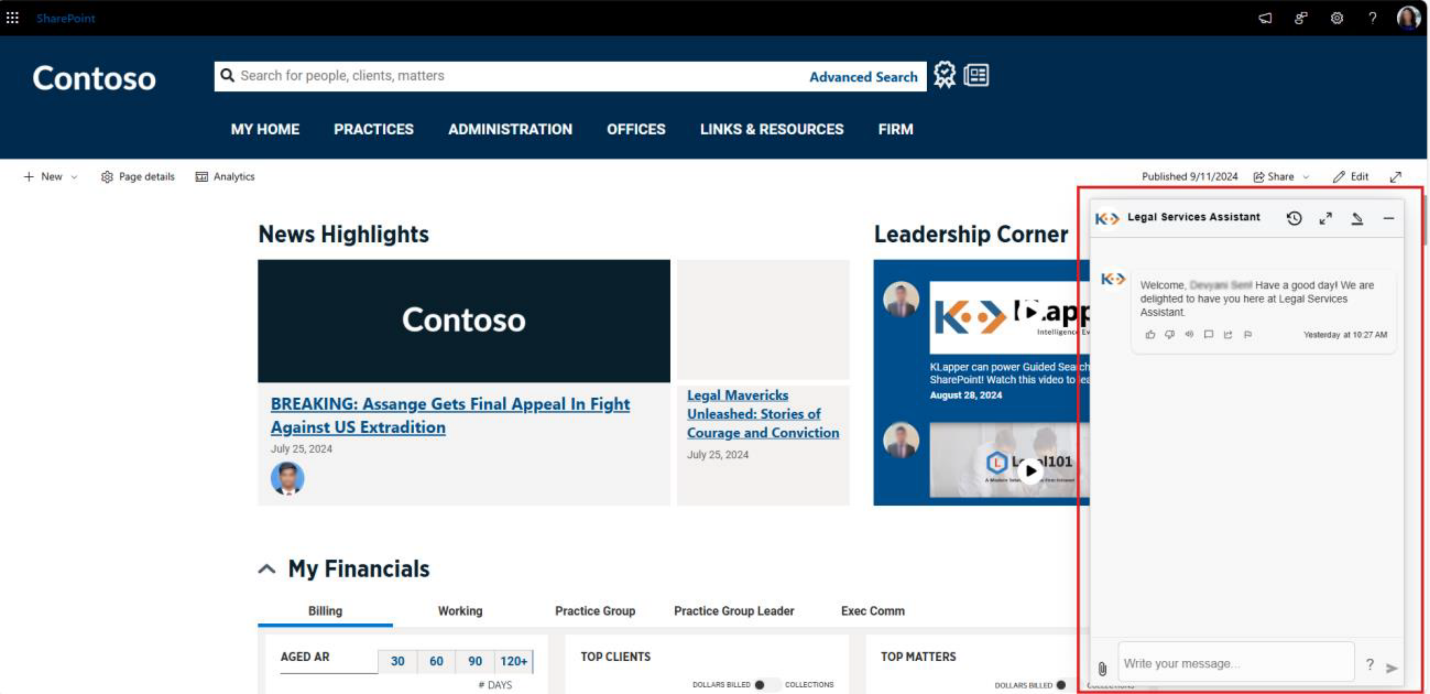The width and height of the screenshot is (1430, 694).
Task: Click the Edit page button
Action: coord(1350,177)
